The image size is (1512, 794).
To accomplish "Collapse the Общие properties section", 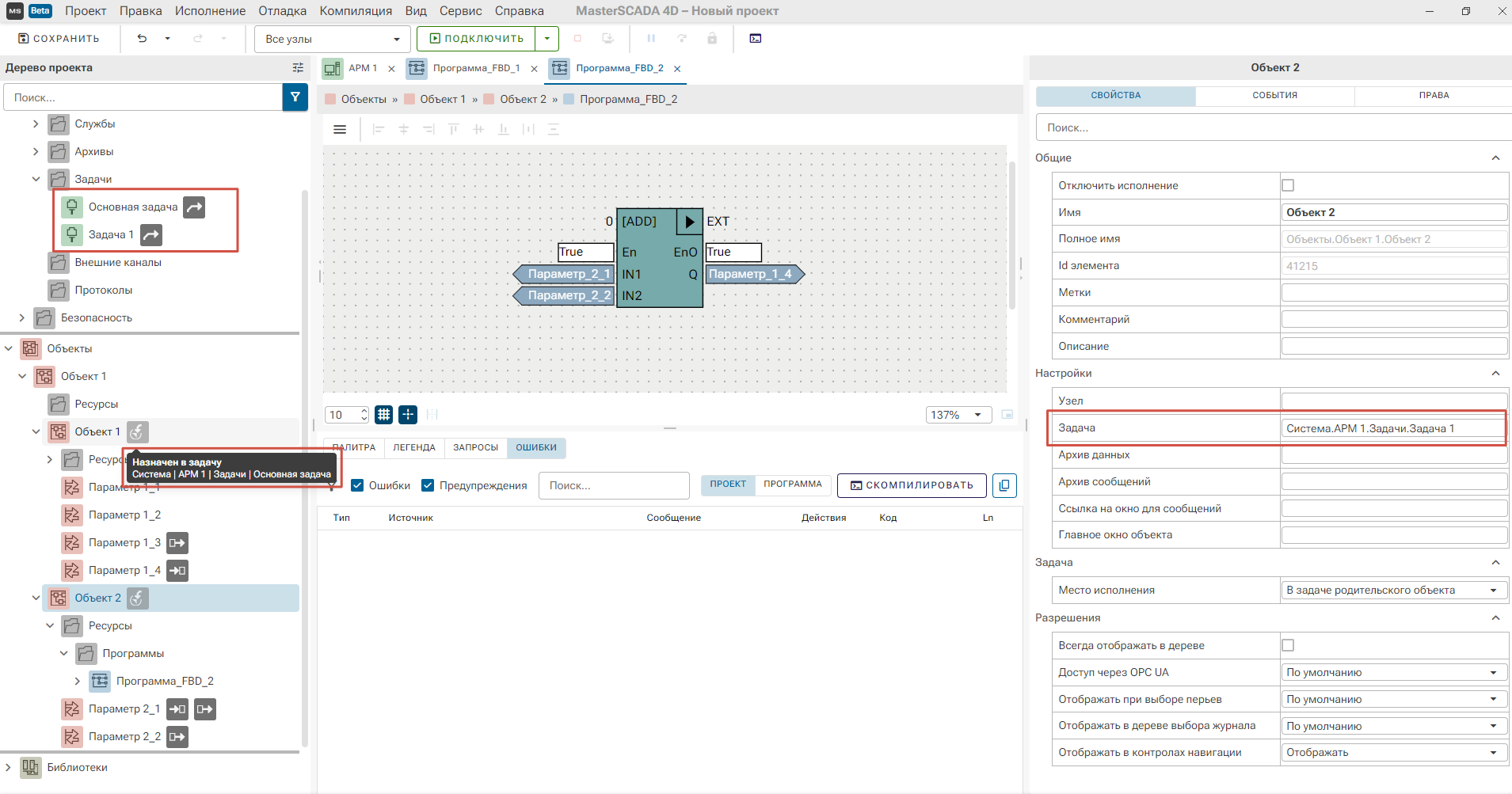I will pos(1495,158).
